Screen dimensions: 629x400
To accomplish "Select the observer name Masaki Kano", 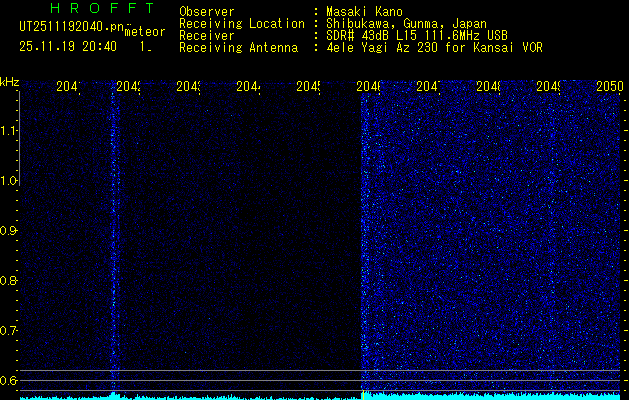I will coord(364,12).
